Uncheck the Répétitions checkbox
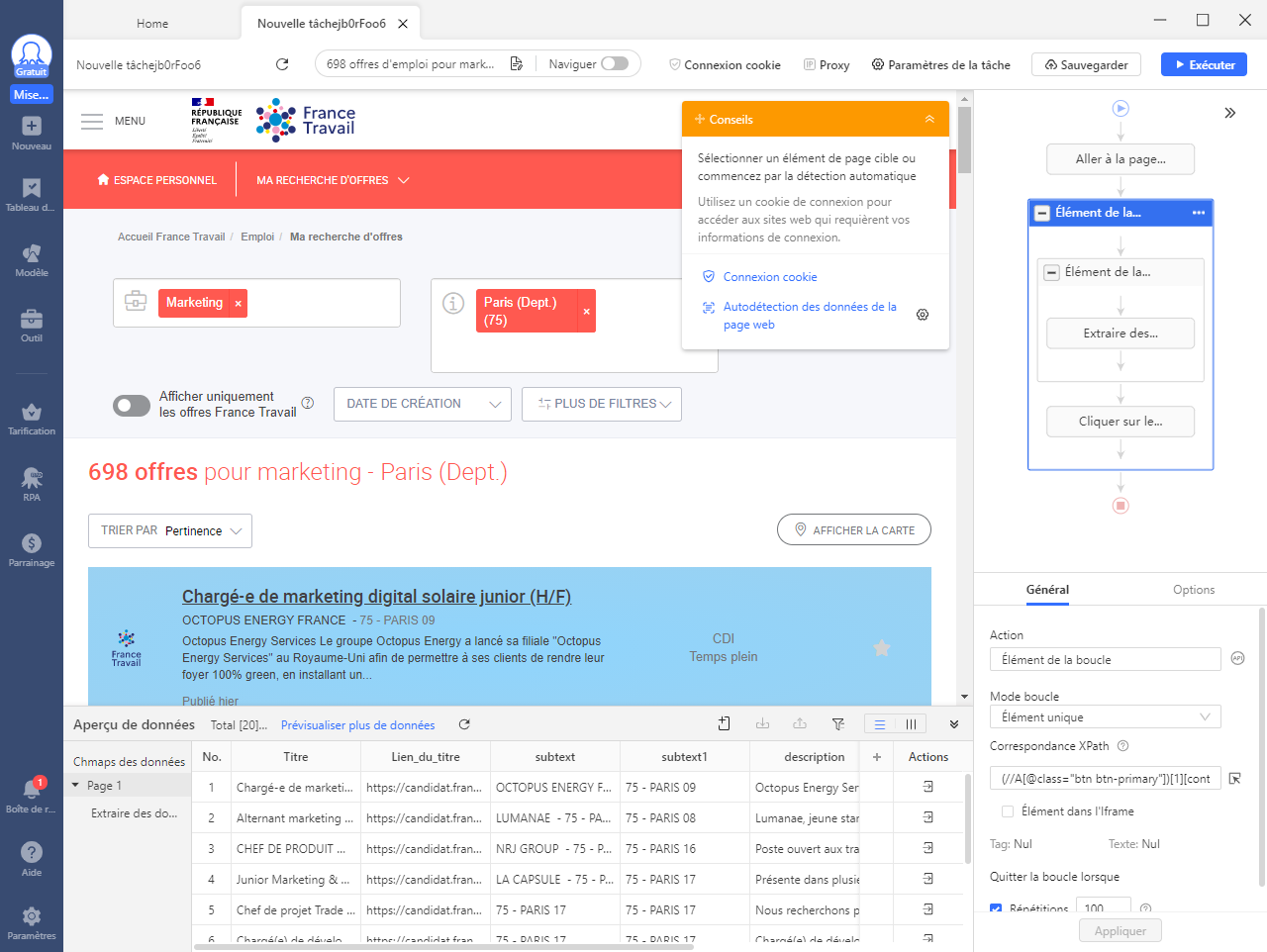This screenshot has width=1267, height=952. coord(996,908)
